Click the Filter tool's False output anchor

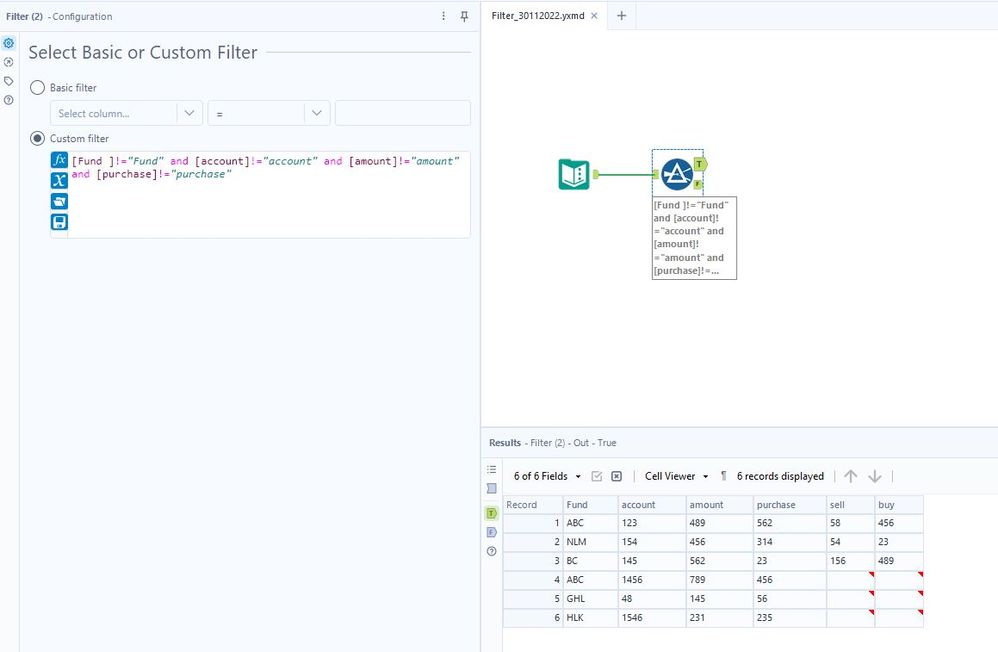pyautogui.click(x=698, y=185)
